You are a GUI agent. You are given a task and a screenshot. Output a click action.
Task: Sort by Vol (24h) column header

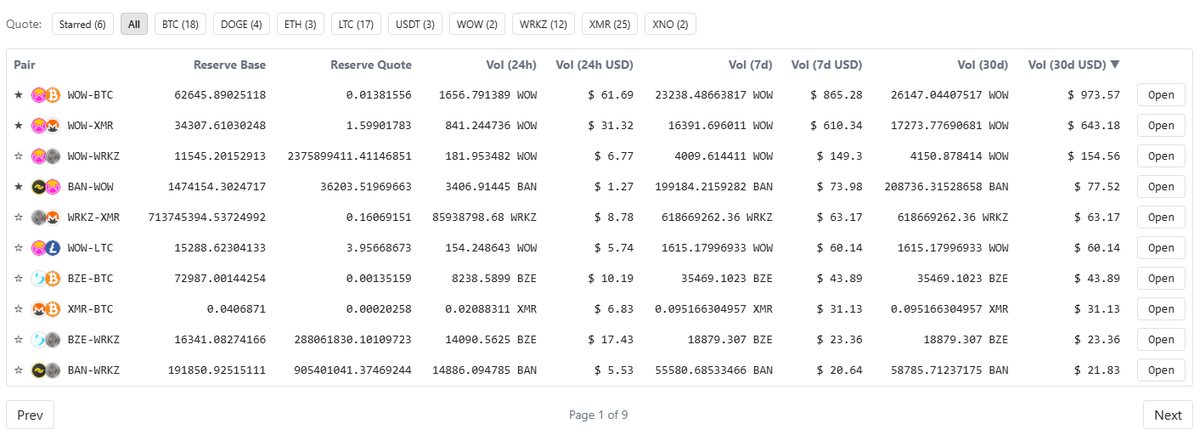click(511, 65)
